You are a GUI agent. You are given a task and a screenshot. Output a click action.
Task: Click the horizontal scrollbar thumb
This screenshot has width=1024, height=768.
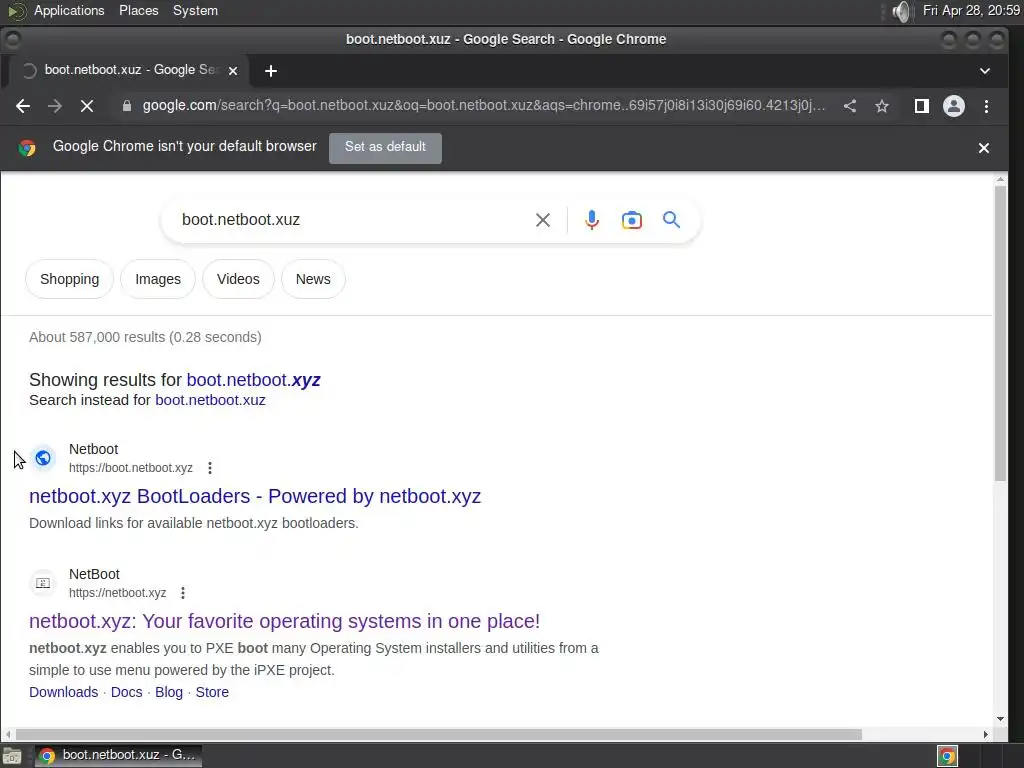coord(439,735)
